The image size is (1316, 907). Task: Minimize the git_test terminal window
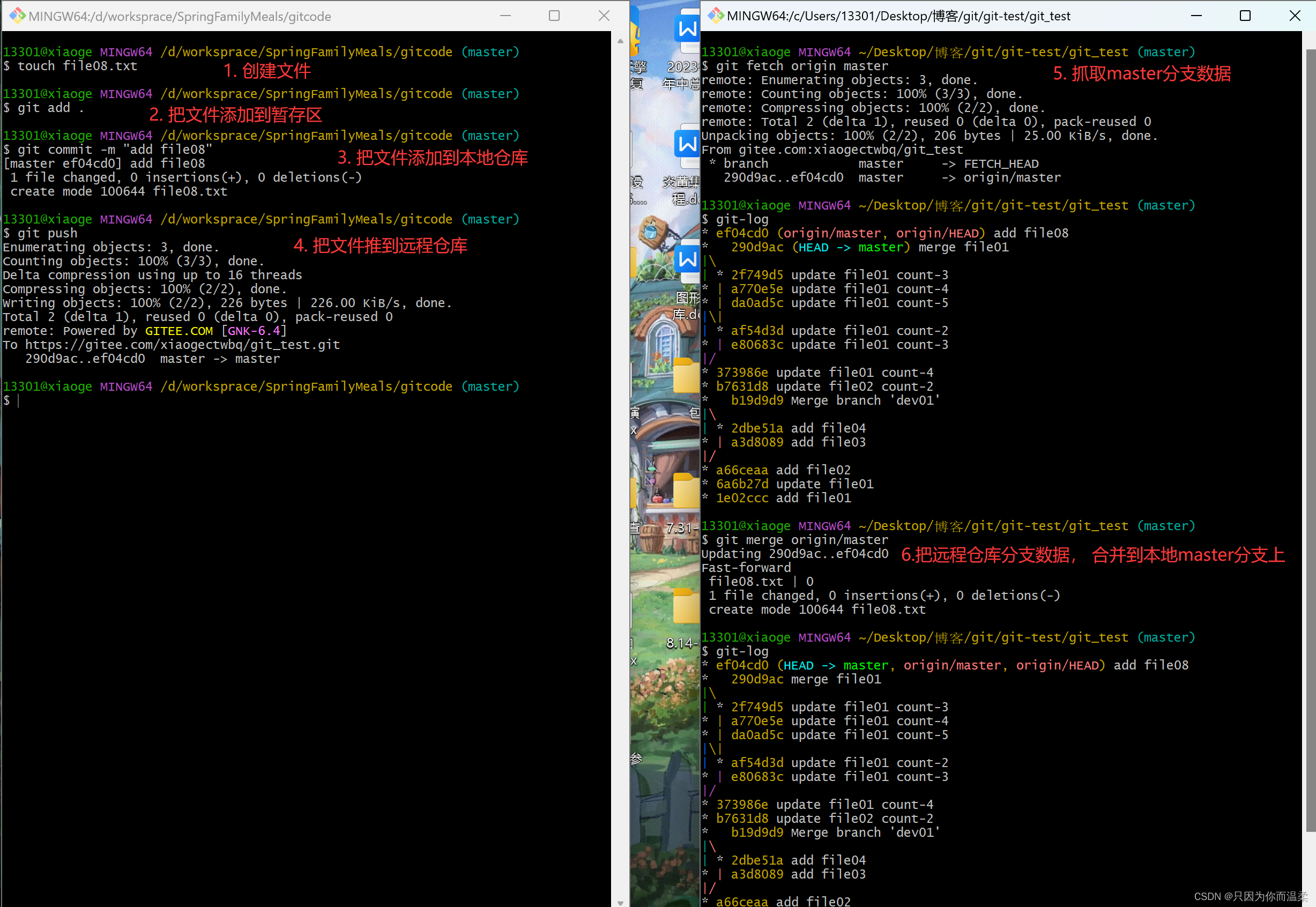coord(1196,16)
